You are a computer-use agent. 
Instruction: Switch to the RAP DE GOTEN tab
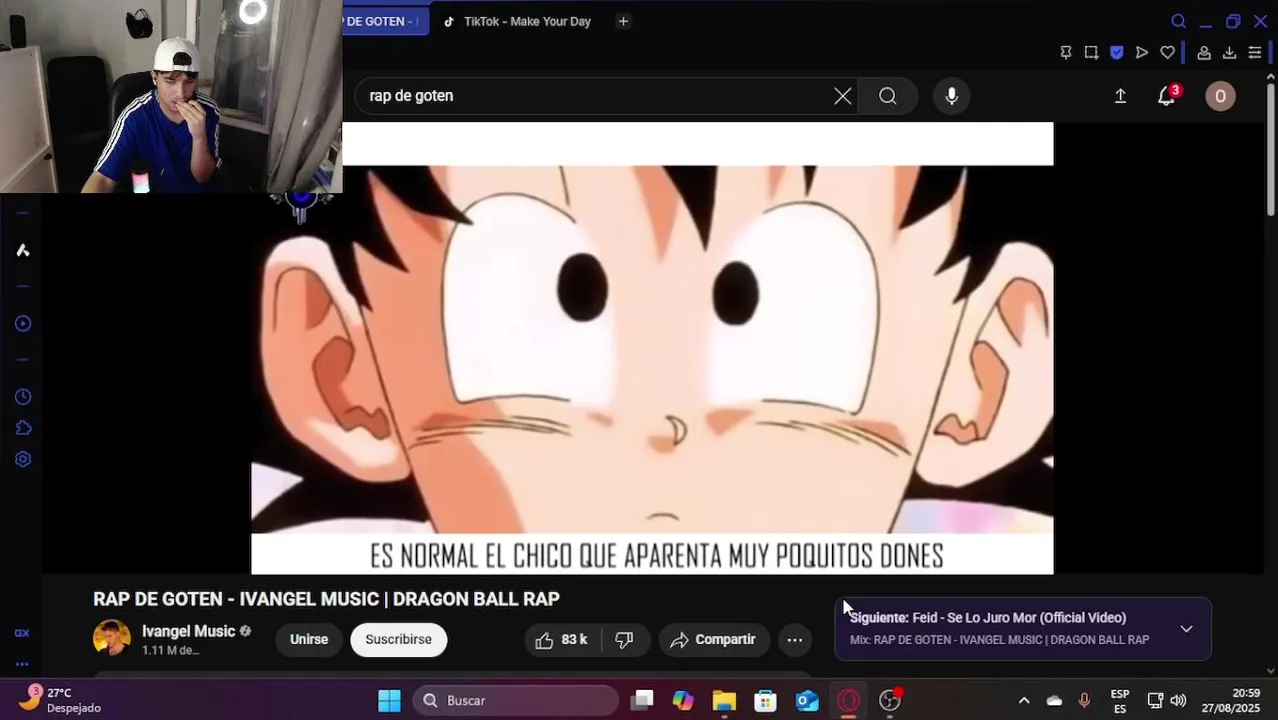point(386,21)
